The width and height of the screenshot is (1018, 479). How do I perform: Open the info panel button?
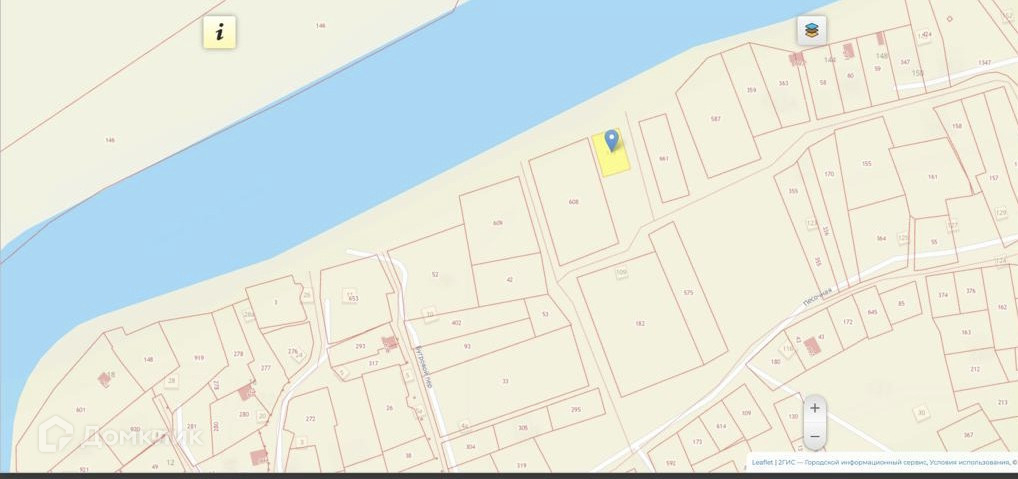click(219, 32)
